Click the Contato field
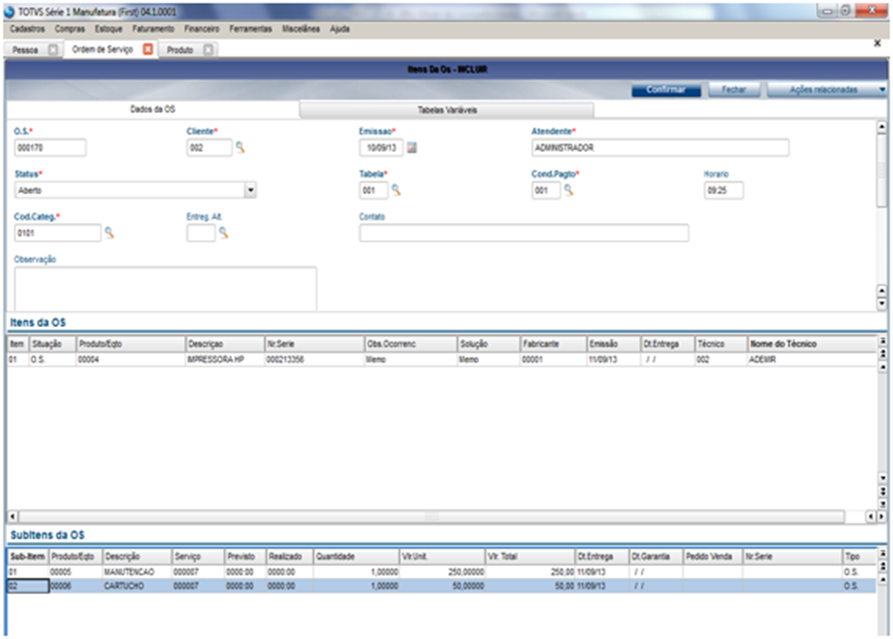 [523, 232]
